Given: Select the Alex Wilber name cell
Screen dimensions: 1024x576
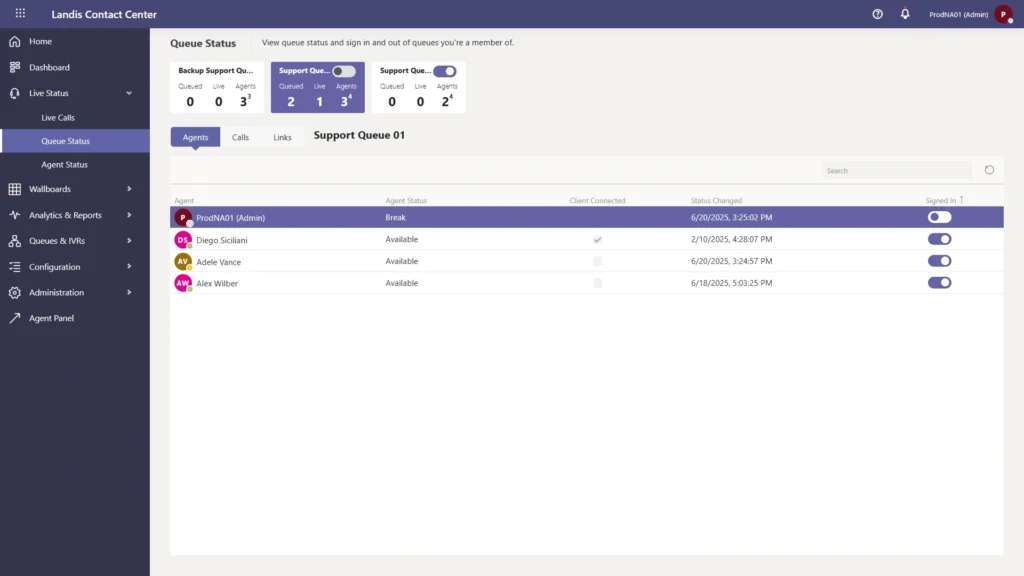Looking at the screenshot, I should pyautogui.click(x=217, y=283).
